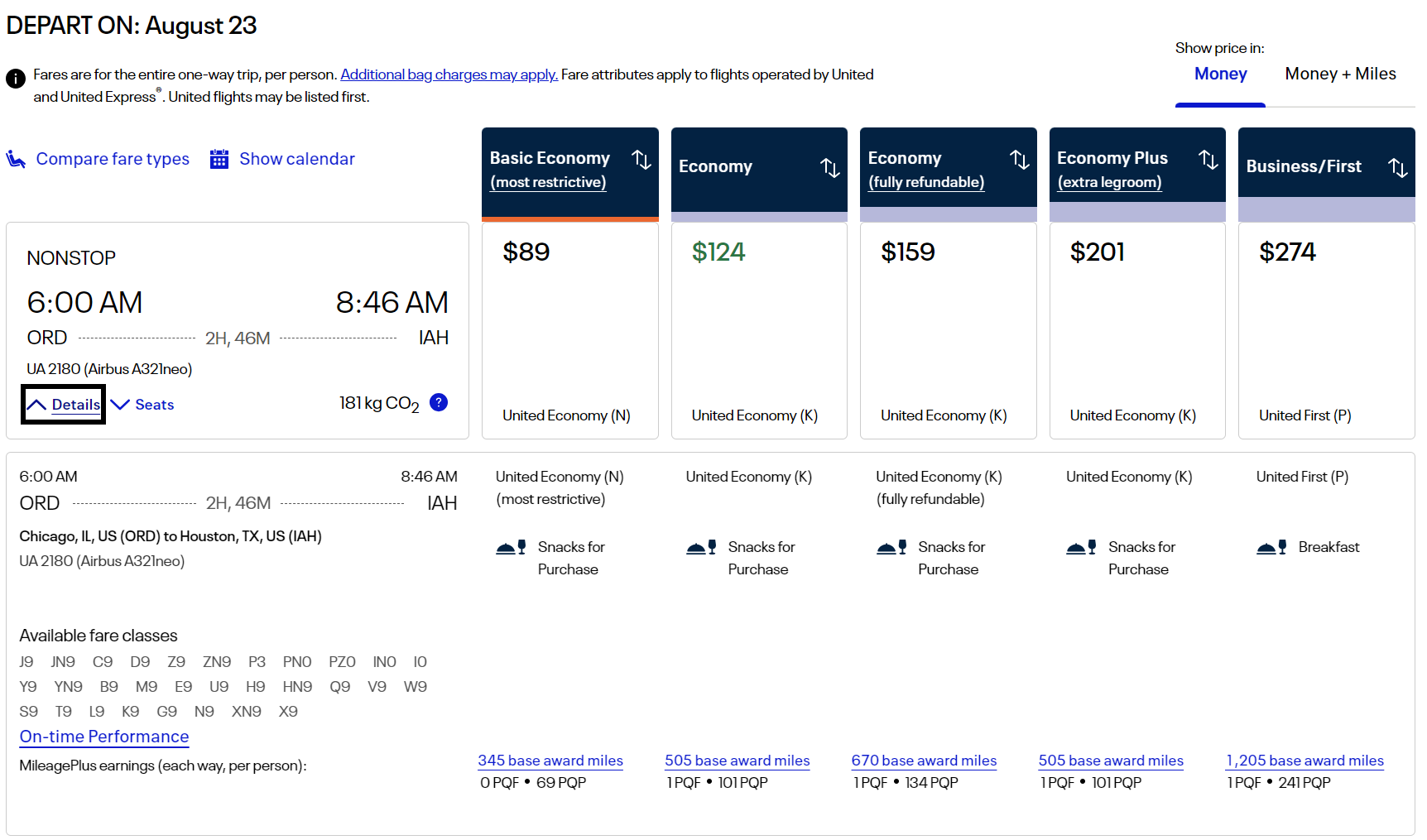Viewport: 1427px width, 840px height.
Task: Click the calendar icon beside Show calendar
Action: point(219,159)
